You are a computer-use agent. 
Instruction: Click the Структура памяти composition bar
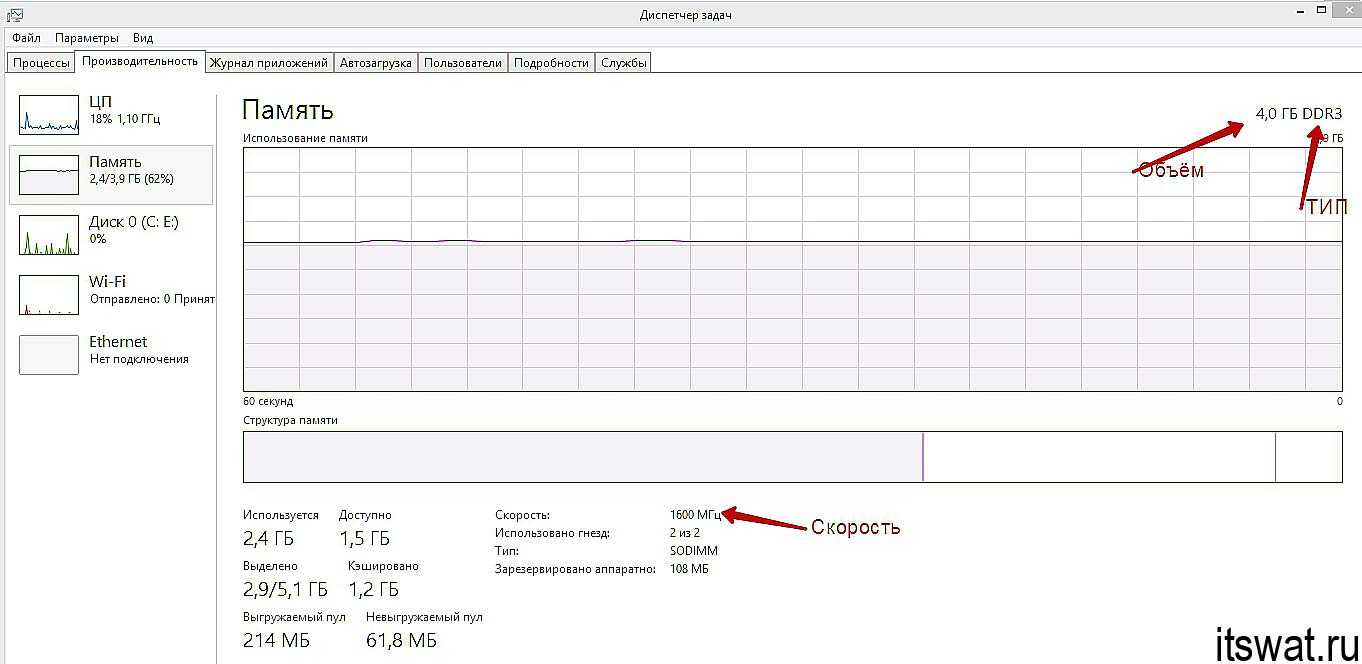tap(792, 457)
